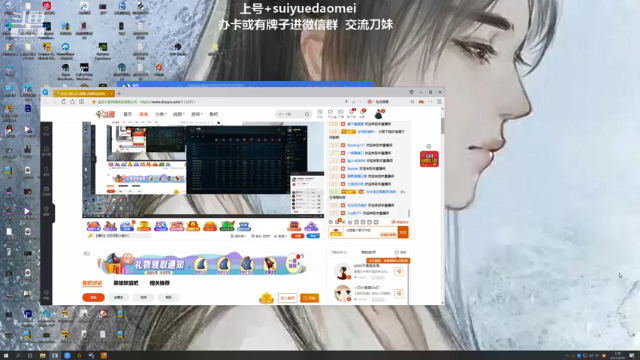Viewport: 640px width, 360px height.
Task: Click the taskbar clock
Action: pyautogui.click(x=617, y=356)
